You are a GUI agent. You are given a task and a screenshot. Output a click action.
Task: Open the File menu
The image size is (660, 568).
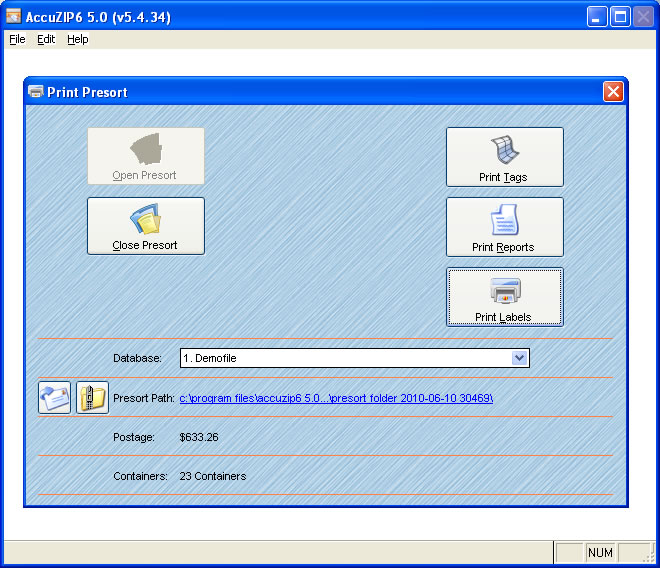[17, 39]
